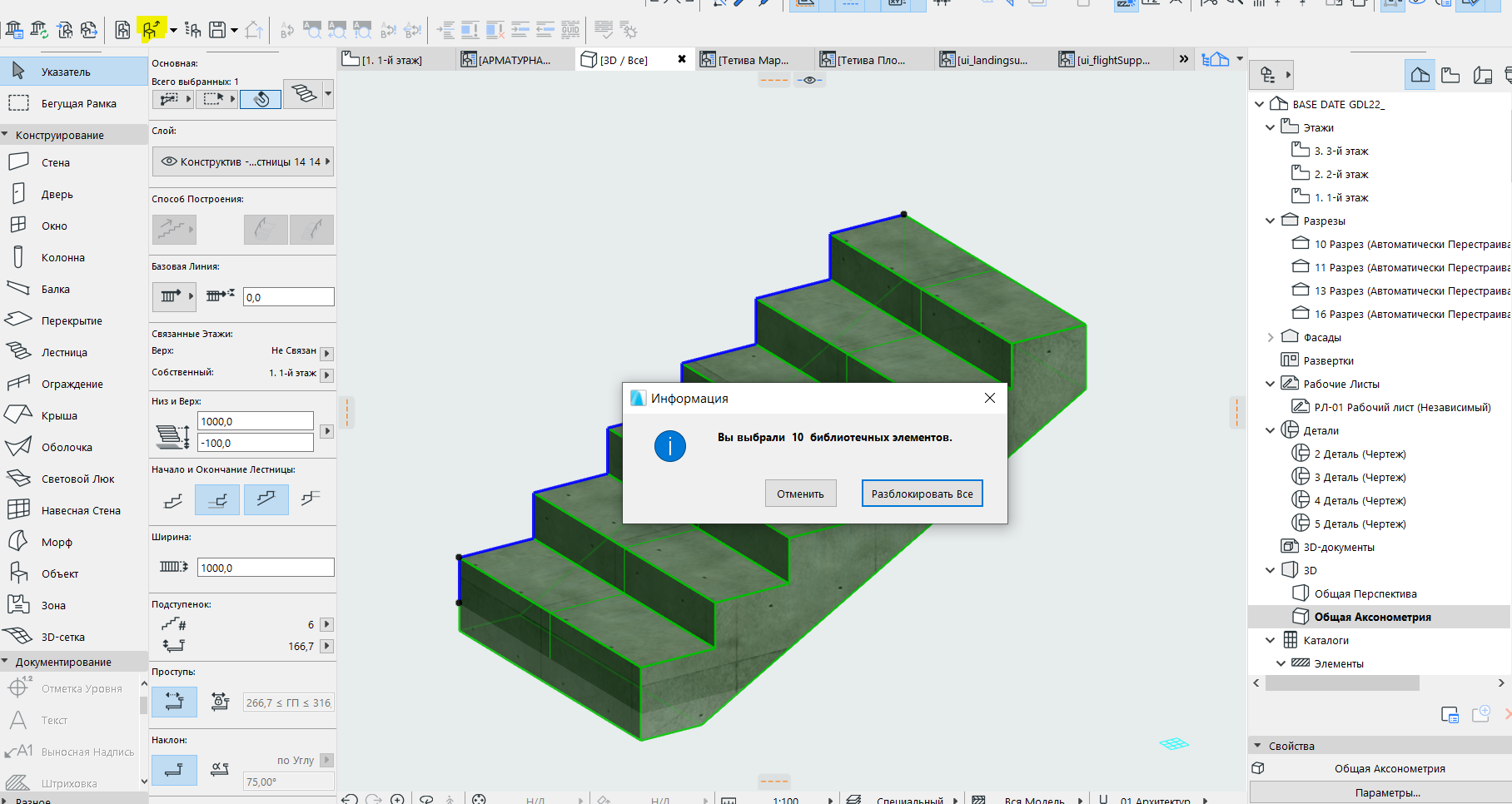Switch Navigator to the Layout Book icon
Image resolution: width=1512 pixels, height=804 pixels.
[x=1483, y=75]
